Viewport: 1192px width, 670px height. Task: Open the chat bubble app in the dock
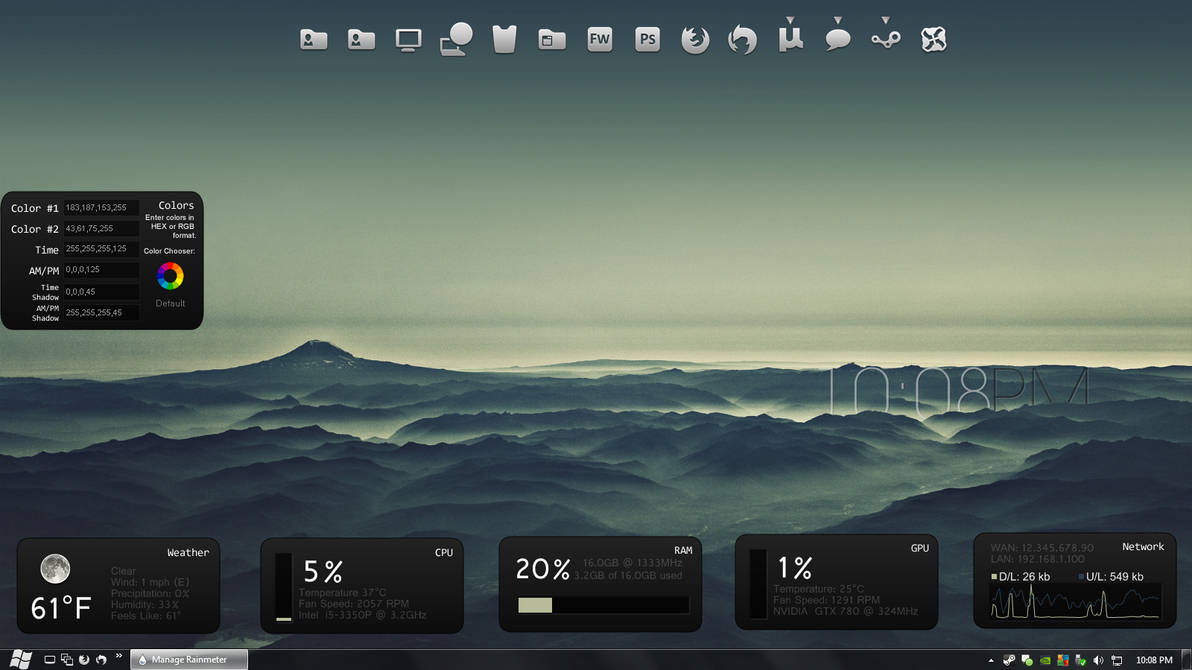[838, 40]
